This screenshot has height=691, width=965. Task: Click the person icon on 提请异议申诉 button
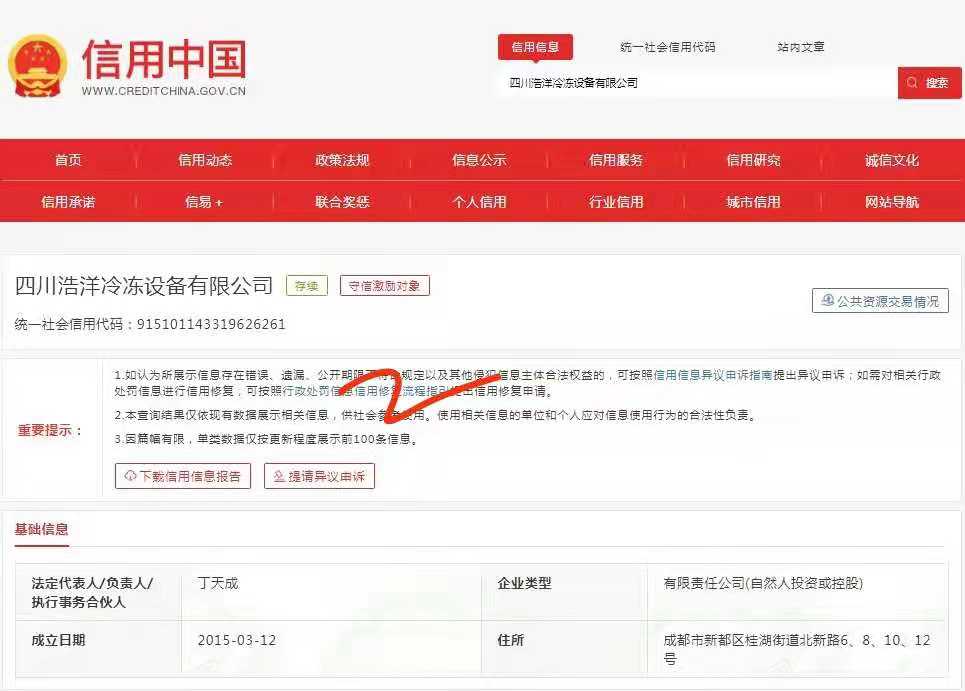pyautogui.click(x=279, y=476)
